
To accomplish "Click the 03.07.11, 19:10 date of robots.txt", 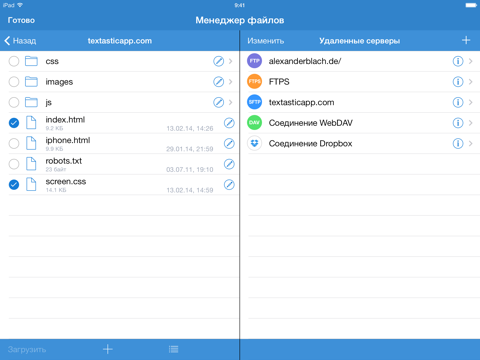I will pos(190,170).
